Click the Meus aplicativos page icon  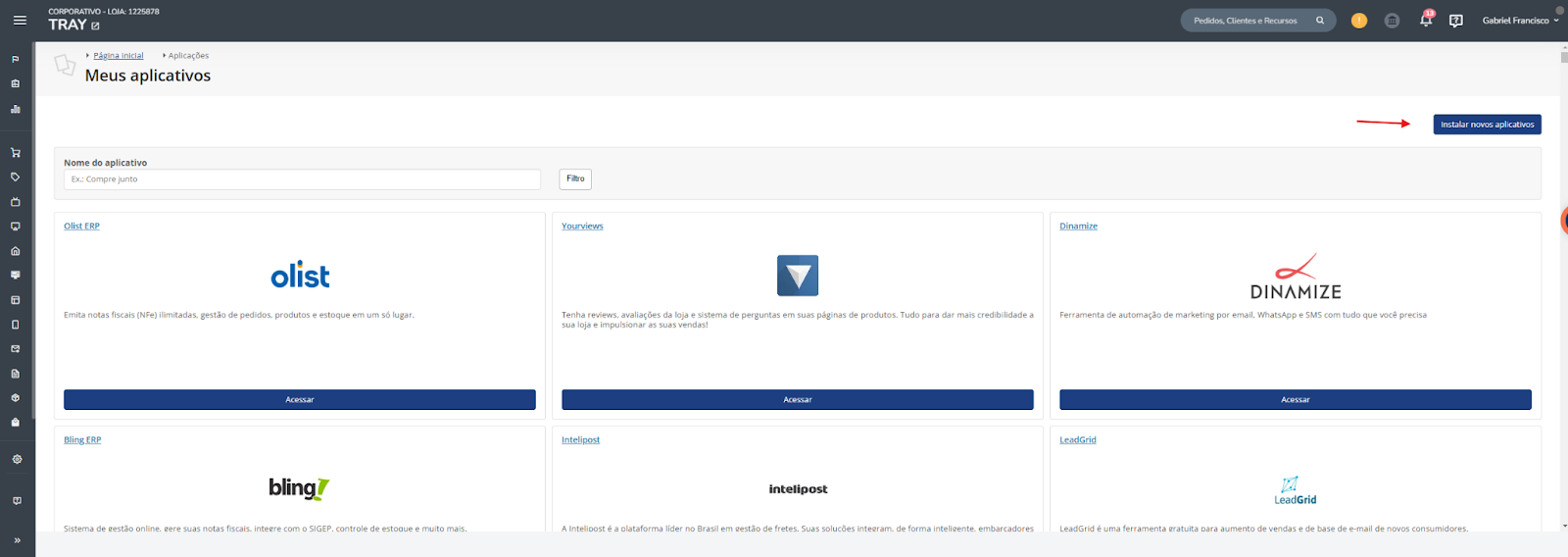[65, 66]
